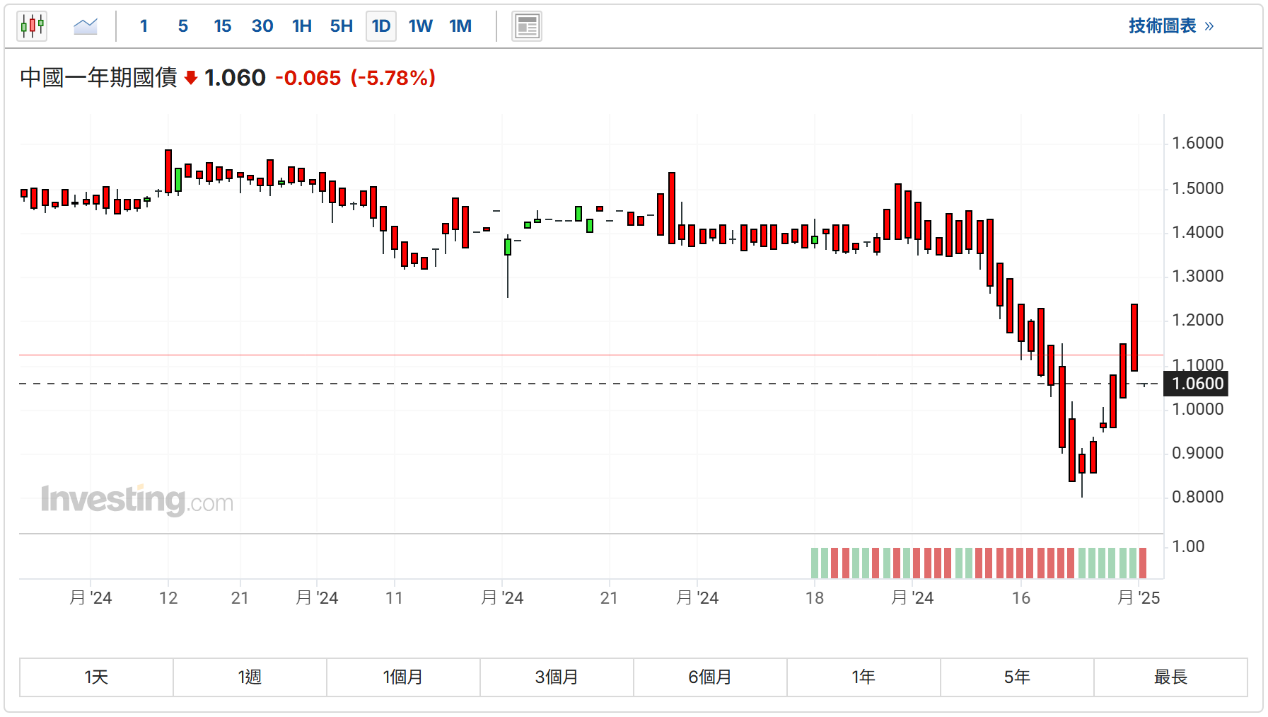This screenshot has width=1268, height=717.
Task: Click the 月 '25 timeline label
Action: 1138,598
